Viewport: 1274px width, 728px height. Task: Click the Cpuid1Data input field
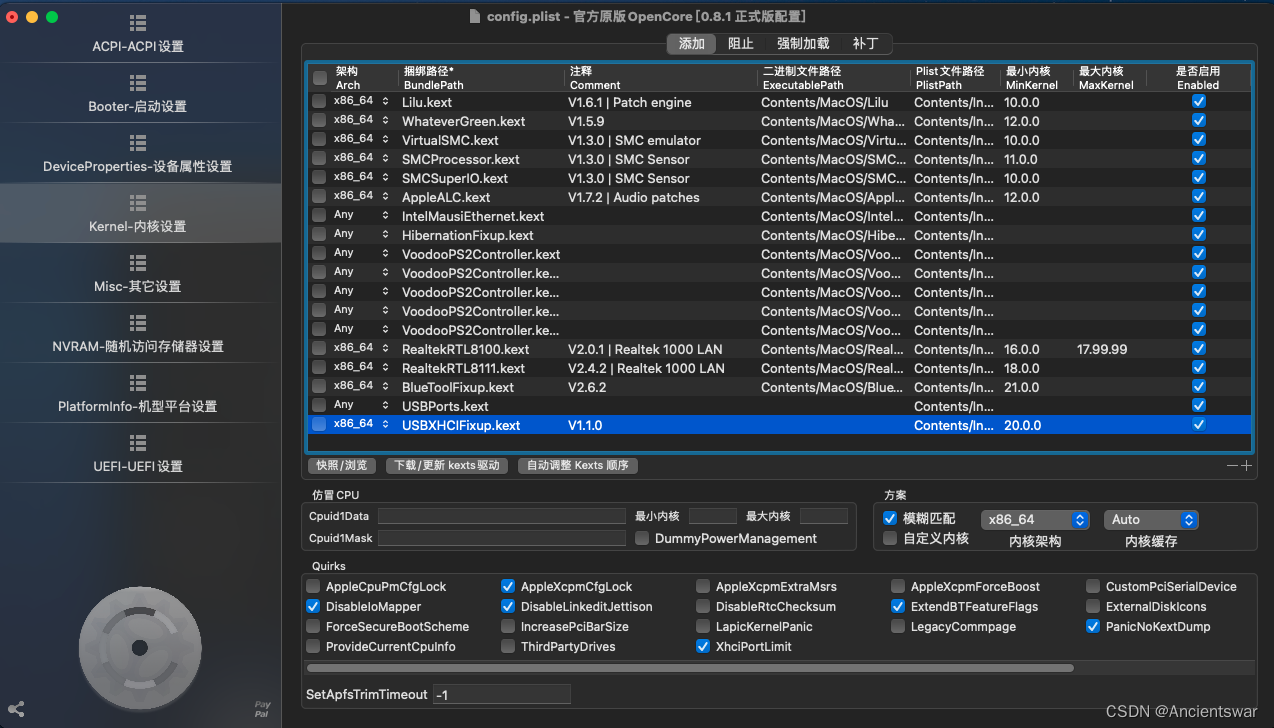[502, 516]
